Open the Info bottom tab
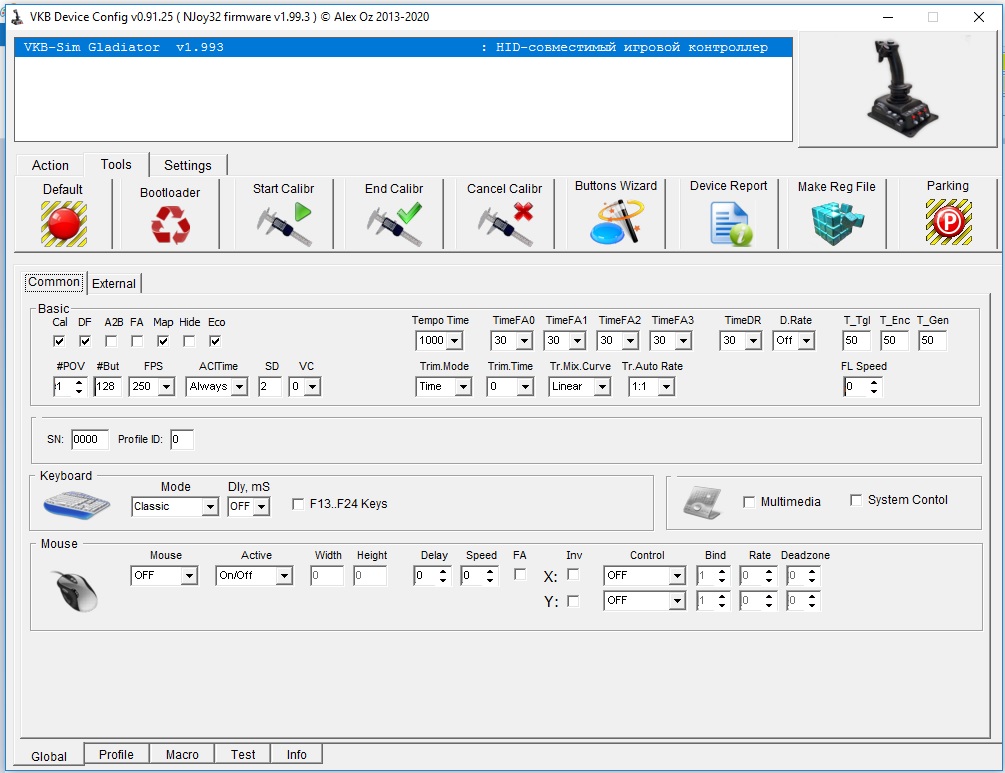Viewport: 1005px width, 773px height. point(296,754)
